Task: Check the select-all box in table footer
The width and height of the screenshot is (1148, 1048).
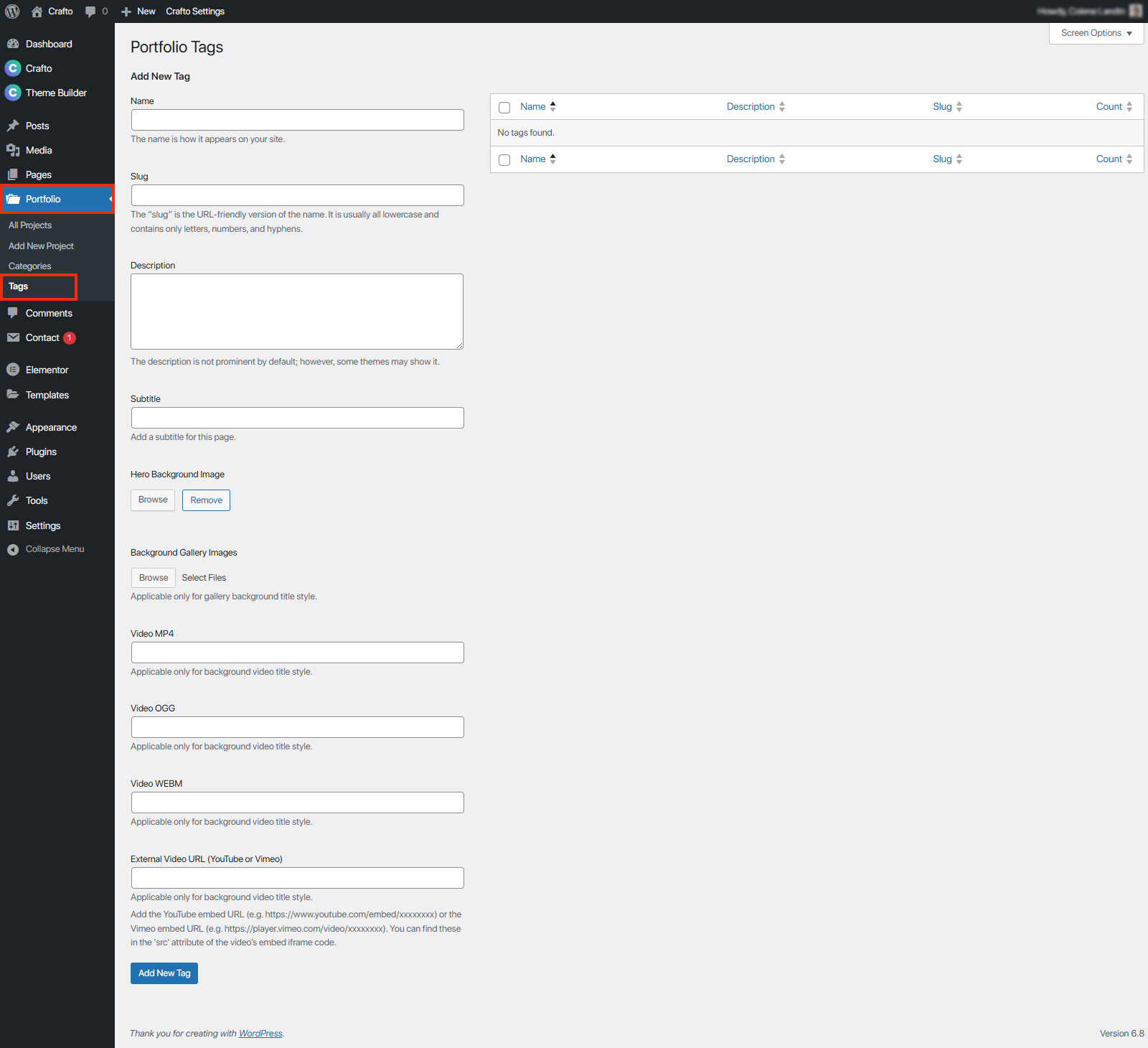Action: [504, 160]
